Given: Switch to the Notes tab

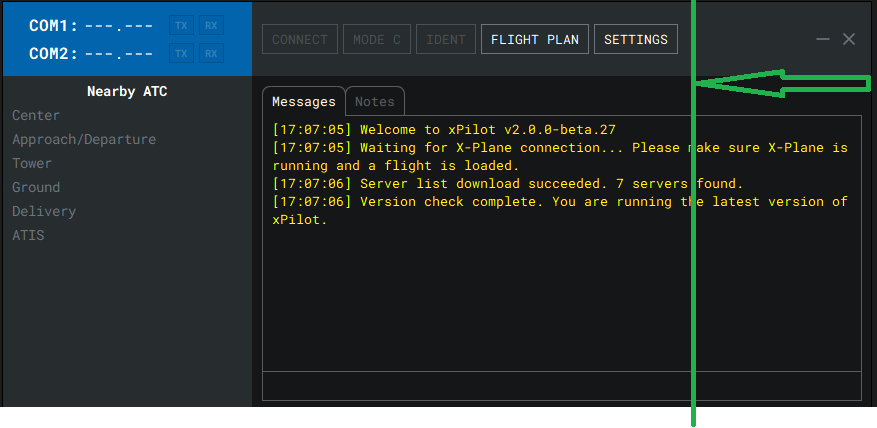Looking at the screenshot, I should pos(375,102).
